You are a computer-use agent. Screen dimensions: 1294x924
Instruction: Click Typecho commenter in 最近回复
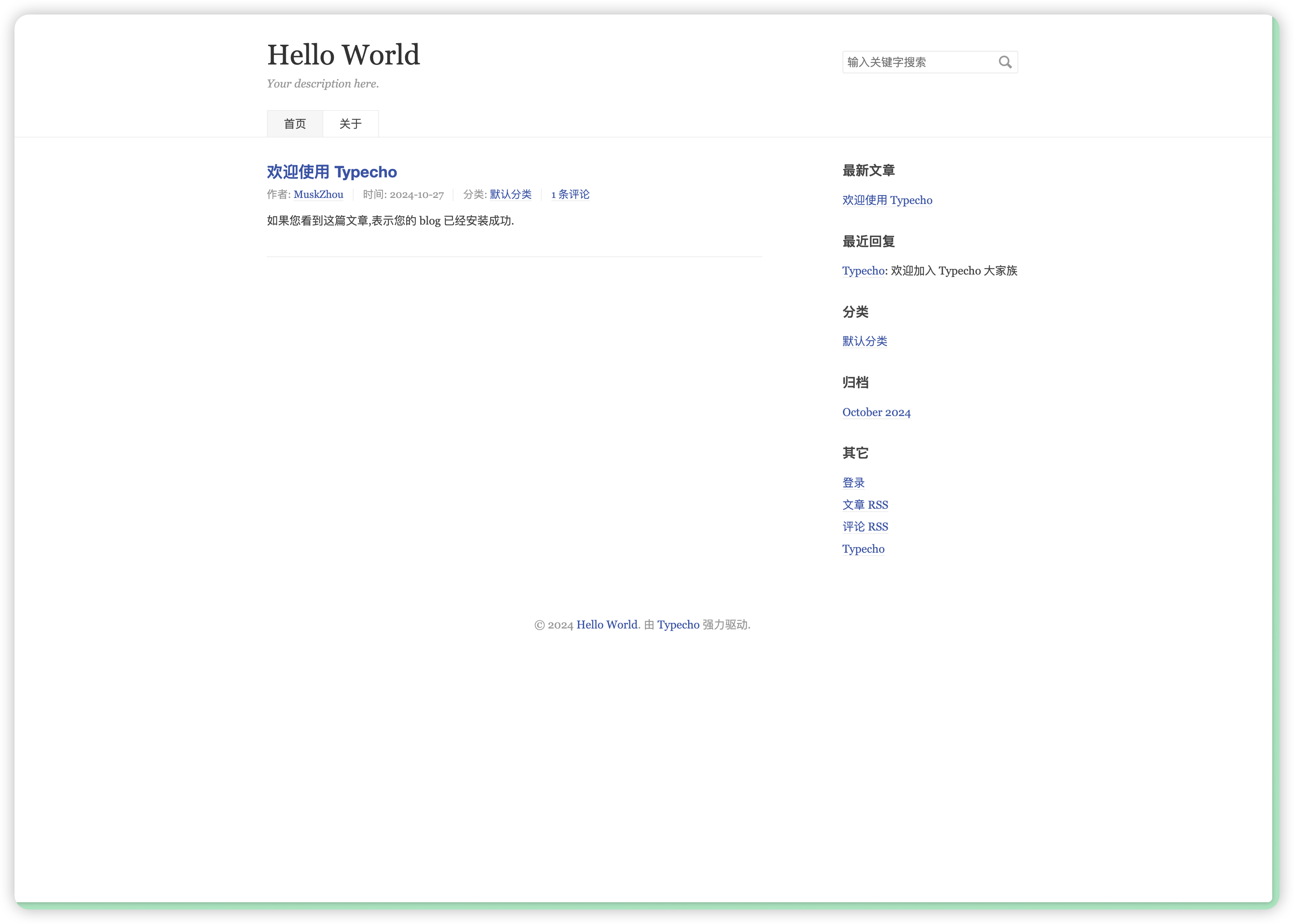[x=863, y=271]
